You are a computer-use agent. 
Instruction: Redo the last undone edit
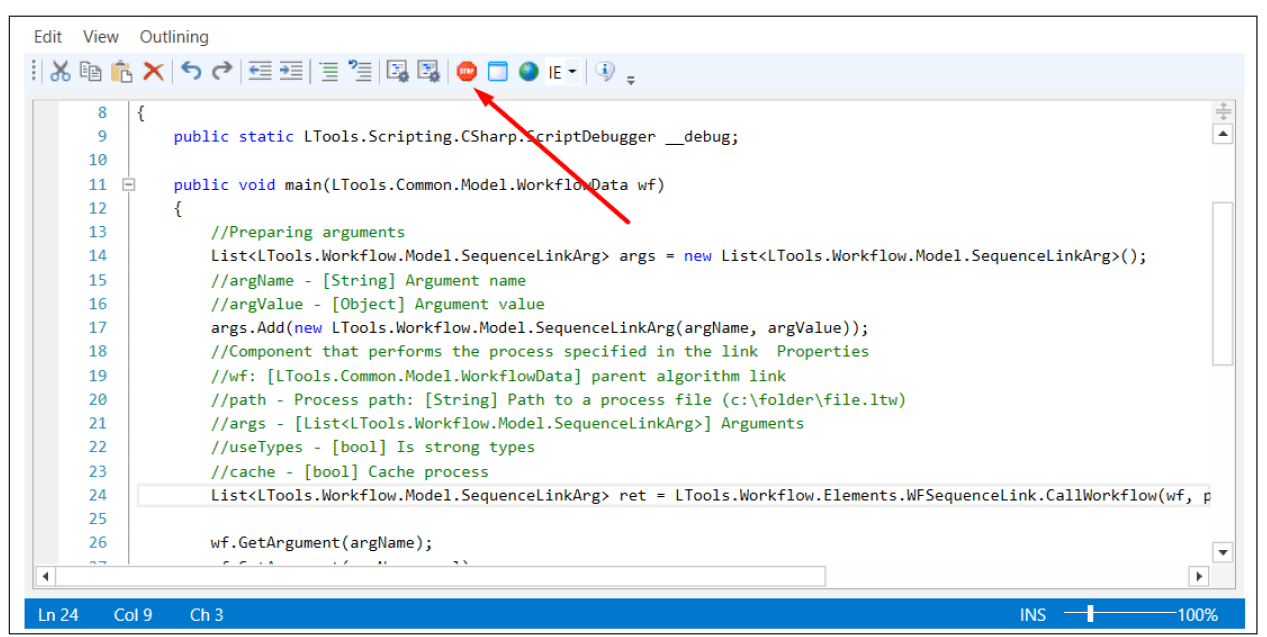222,71
